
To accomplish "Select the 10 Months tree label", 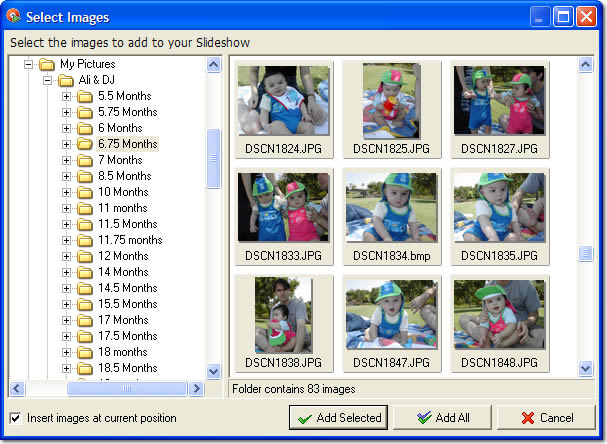I will (x=123, y=192).
